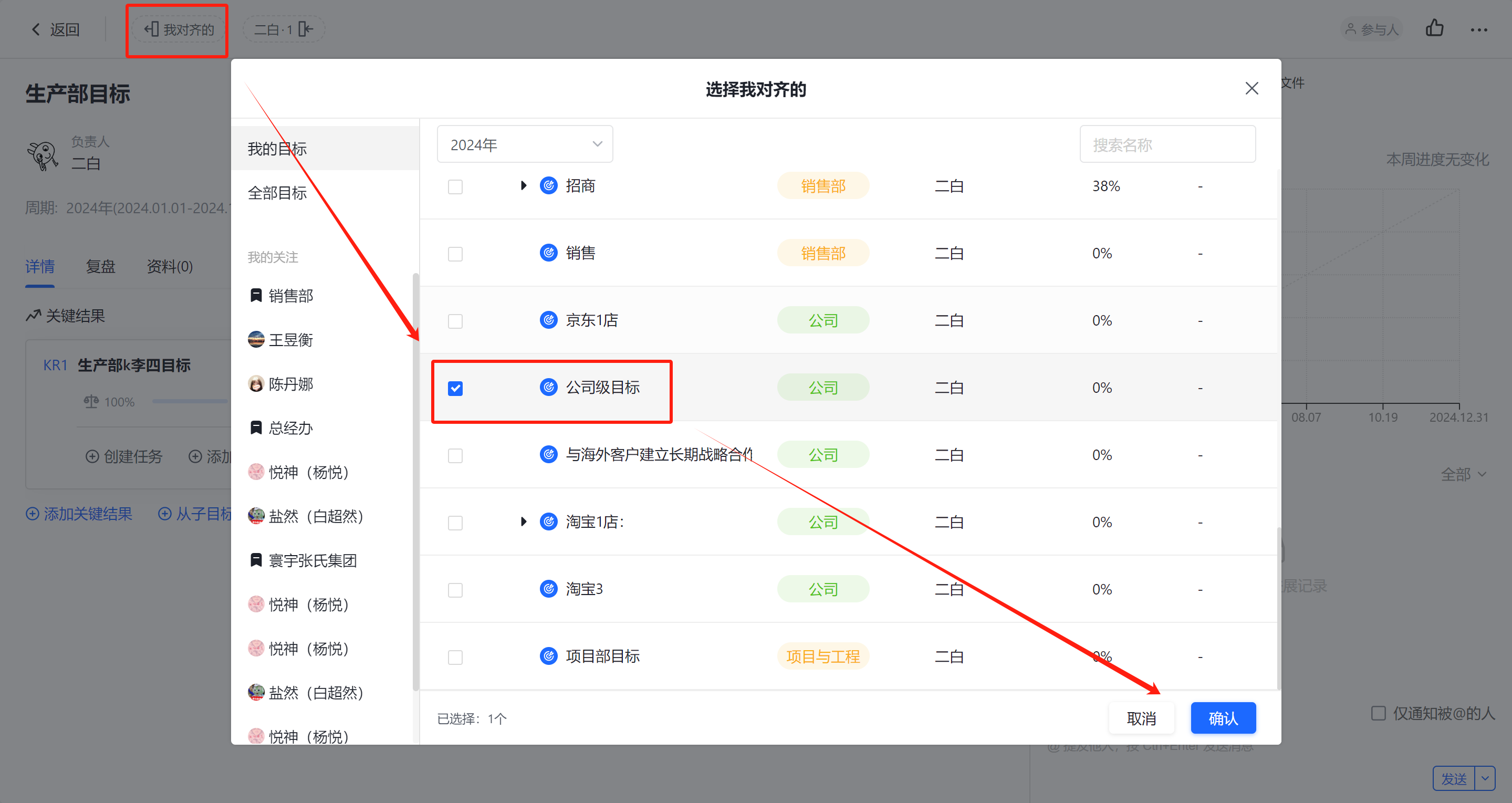Open the three-dot more options menu

[x=1478, y=29]
